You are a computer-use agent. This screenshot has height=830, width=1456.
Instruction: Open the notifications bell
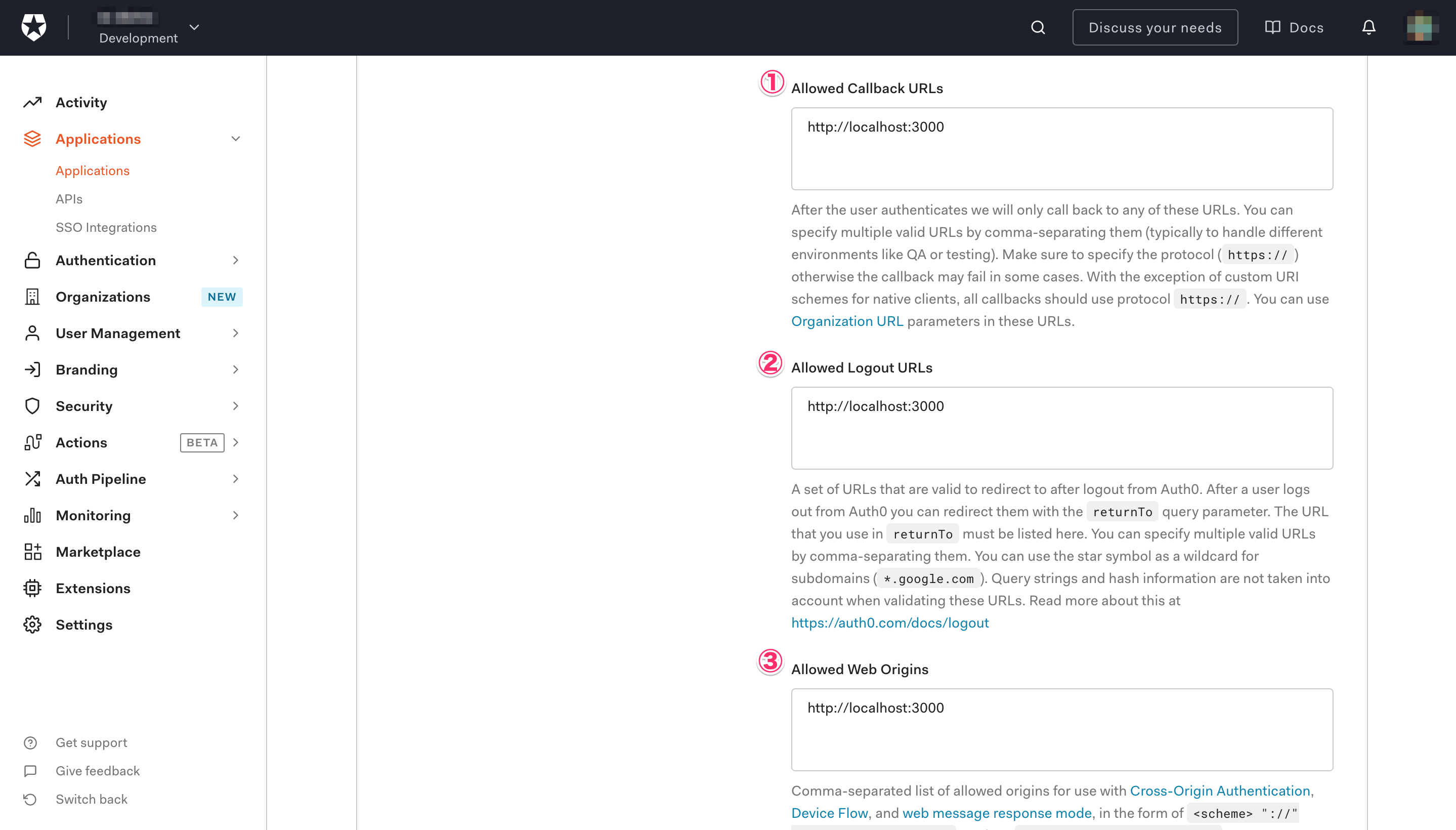click(1368, 27)
